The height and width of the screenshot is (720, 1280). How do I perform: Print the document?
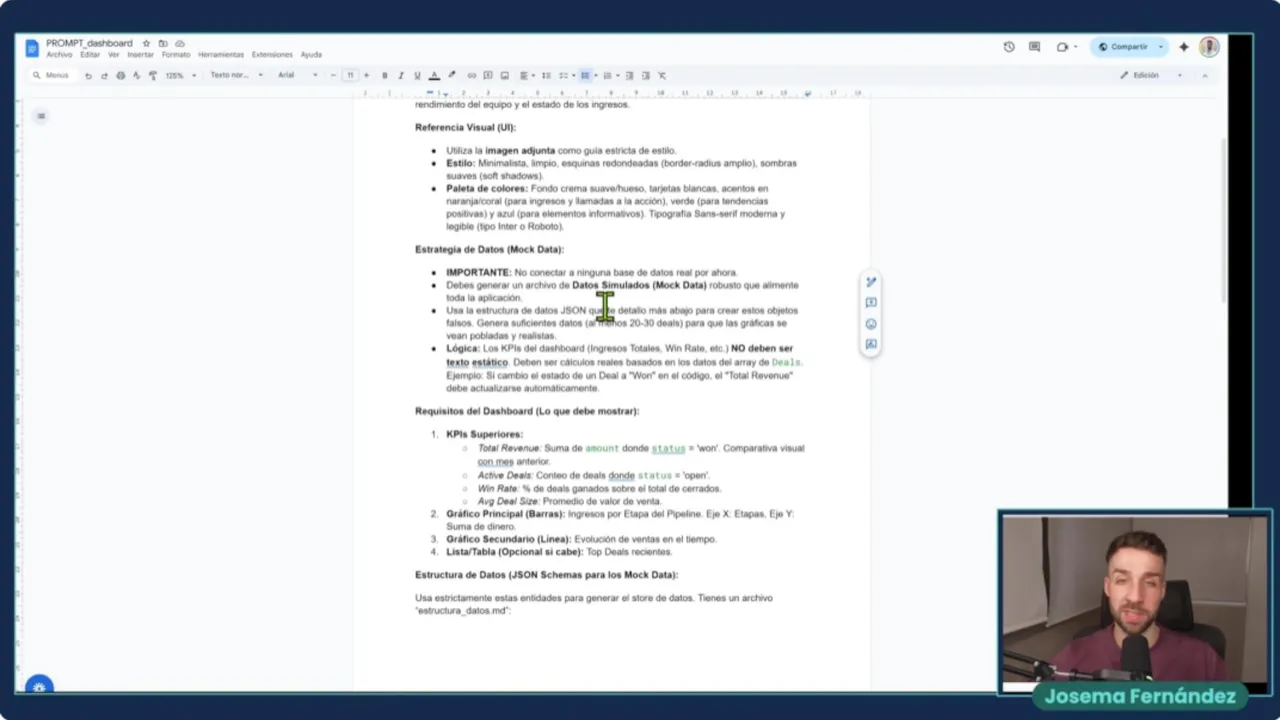121,75
